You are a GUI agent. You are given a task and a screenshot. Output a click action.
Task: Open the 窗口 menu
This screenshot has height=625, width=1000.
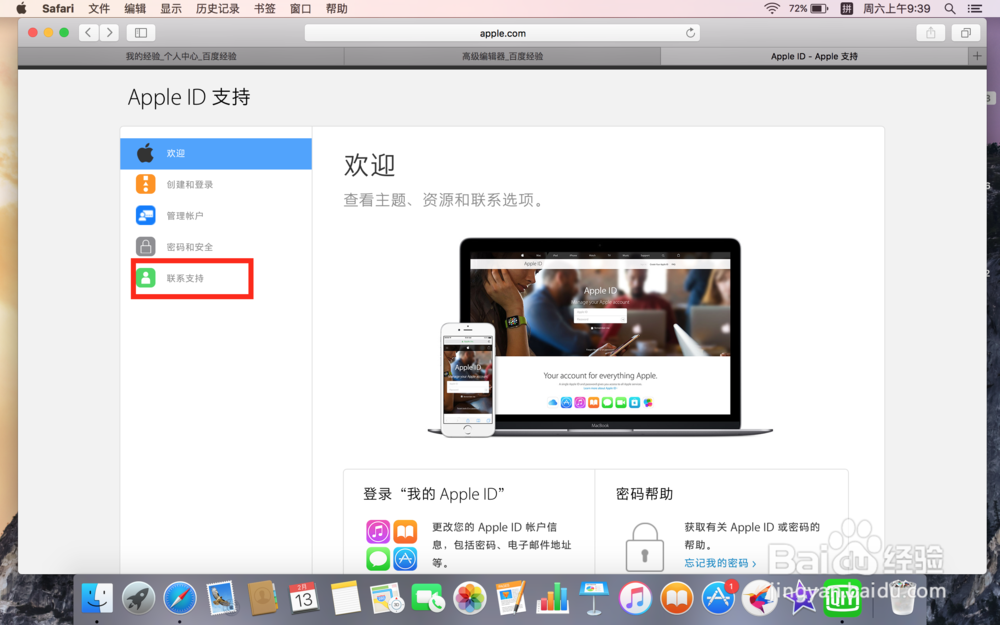300,8
